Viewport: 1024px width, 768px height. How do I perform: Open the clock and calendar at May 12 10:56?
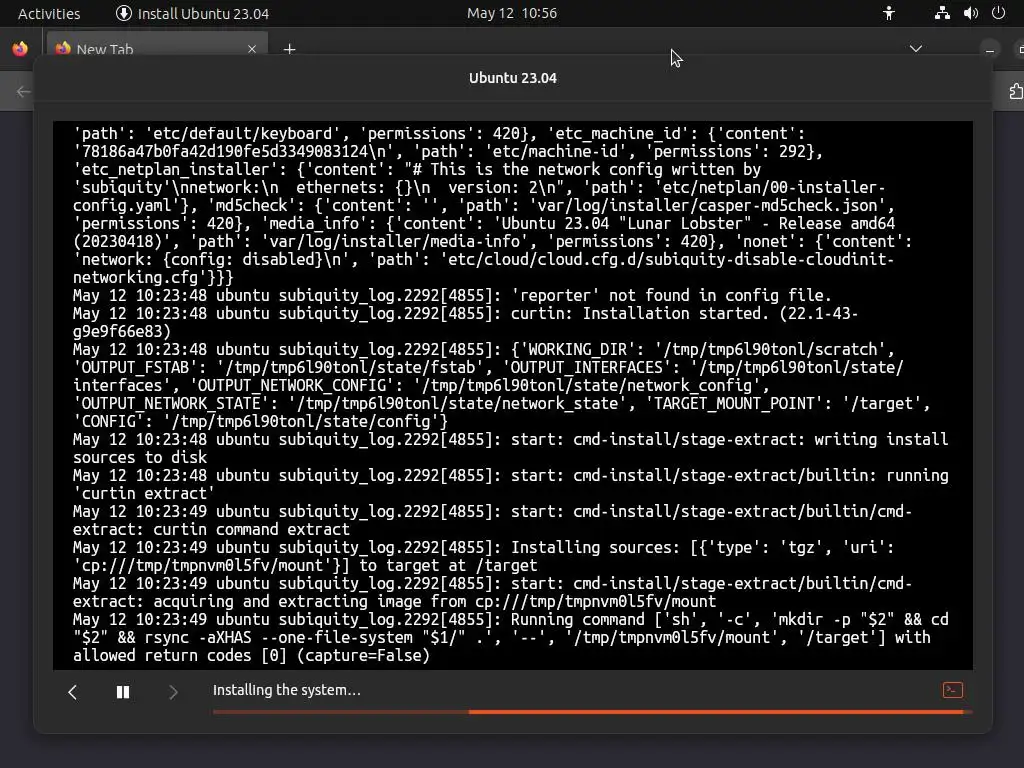point(511,13)
